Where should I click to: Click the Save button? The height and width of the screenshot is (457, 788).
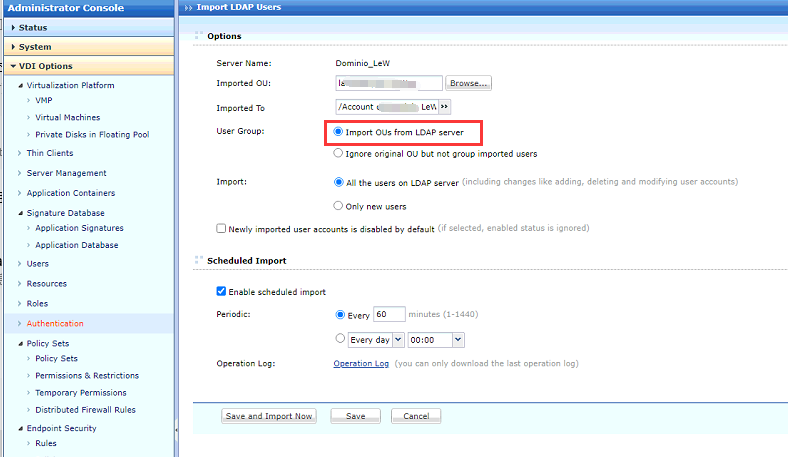click(355, 416)
